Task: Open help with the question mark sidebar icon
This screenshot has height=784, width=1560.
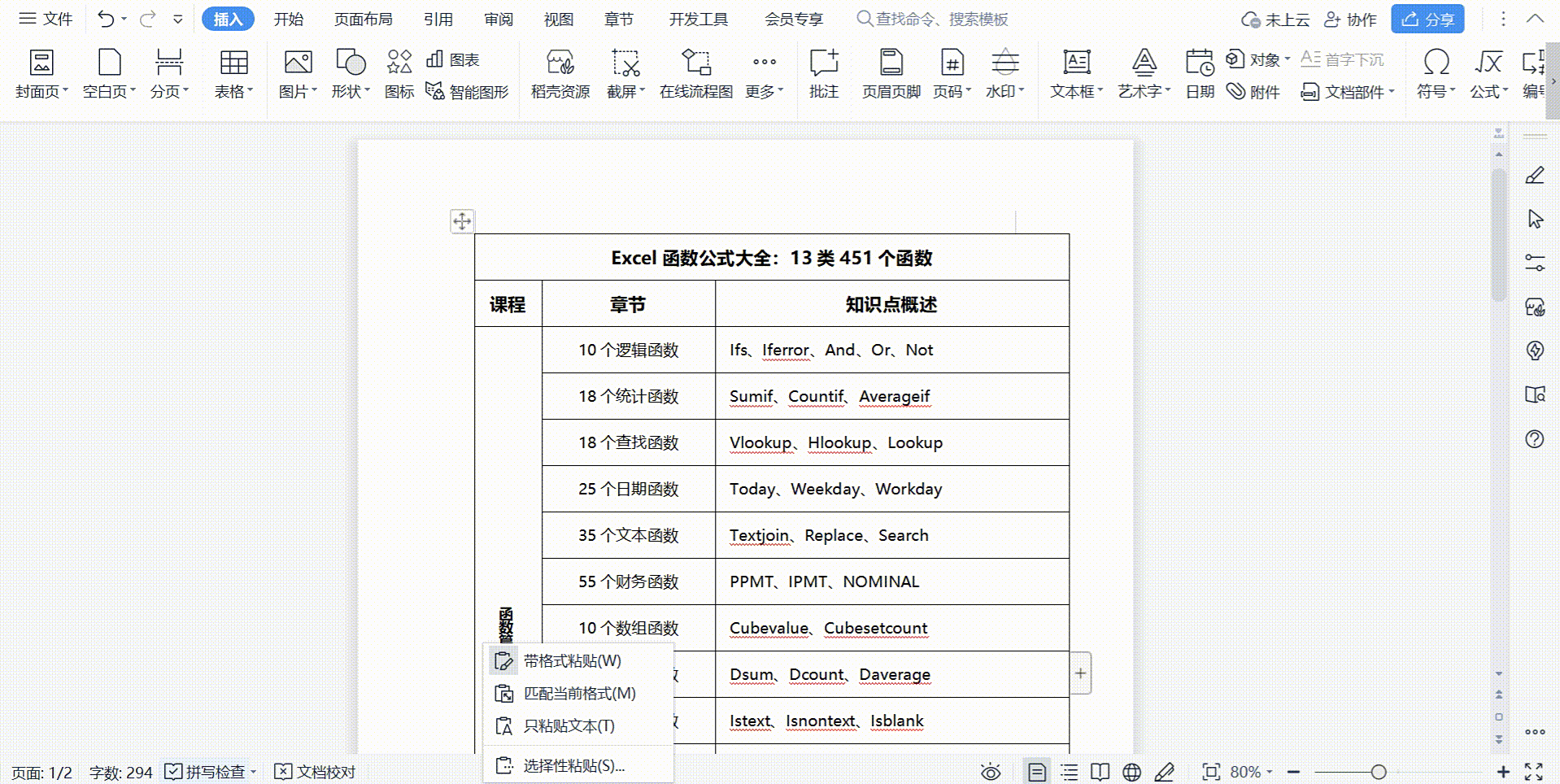Action: coord(1534,439)
